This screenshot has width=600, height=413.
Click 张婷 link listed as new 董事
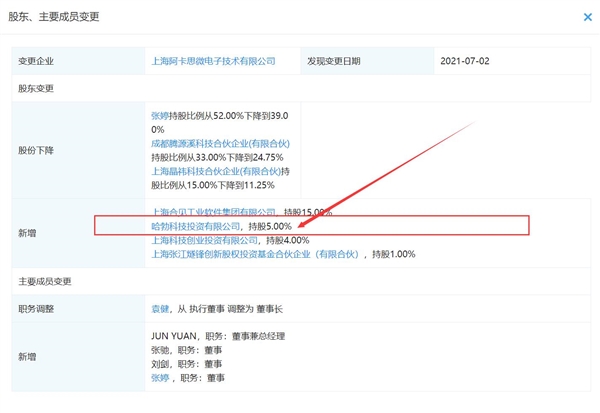tap(160, 379)
